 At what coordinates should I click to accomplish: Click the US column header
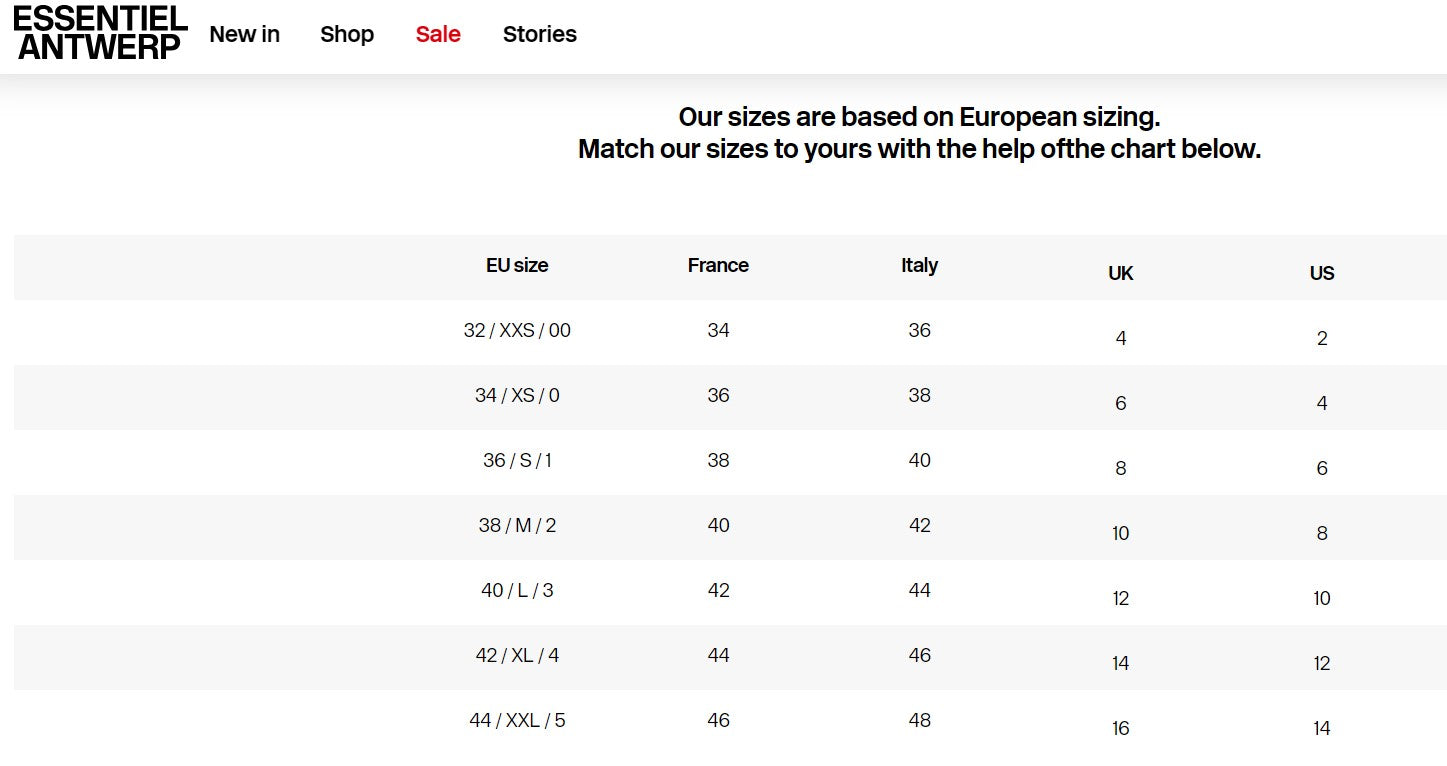point(1322,273)
